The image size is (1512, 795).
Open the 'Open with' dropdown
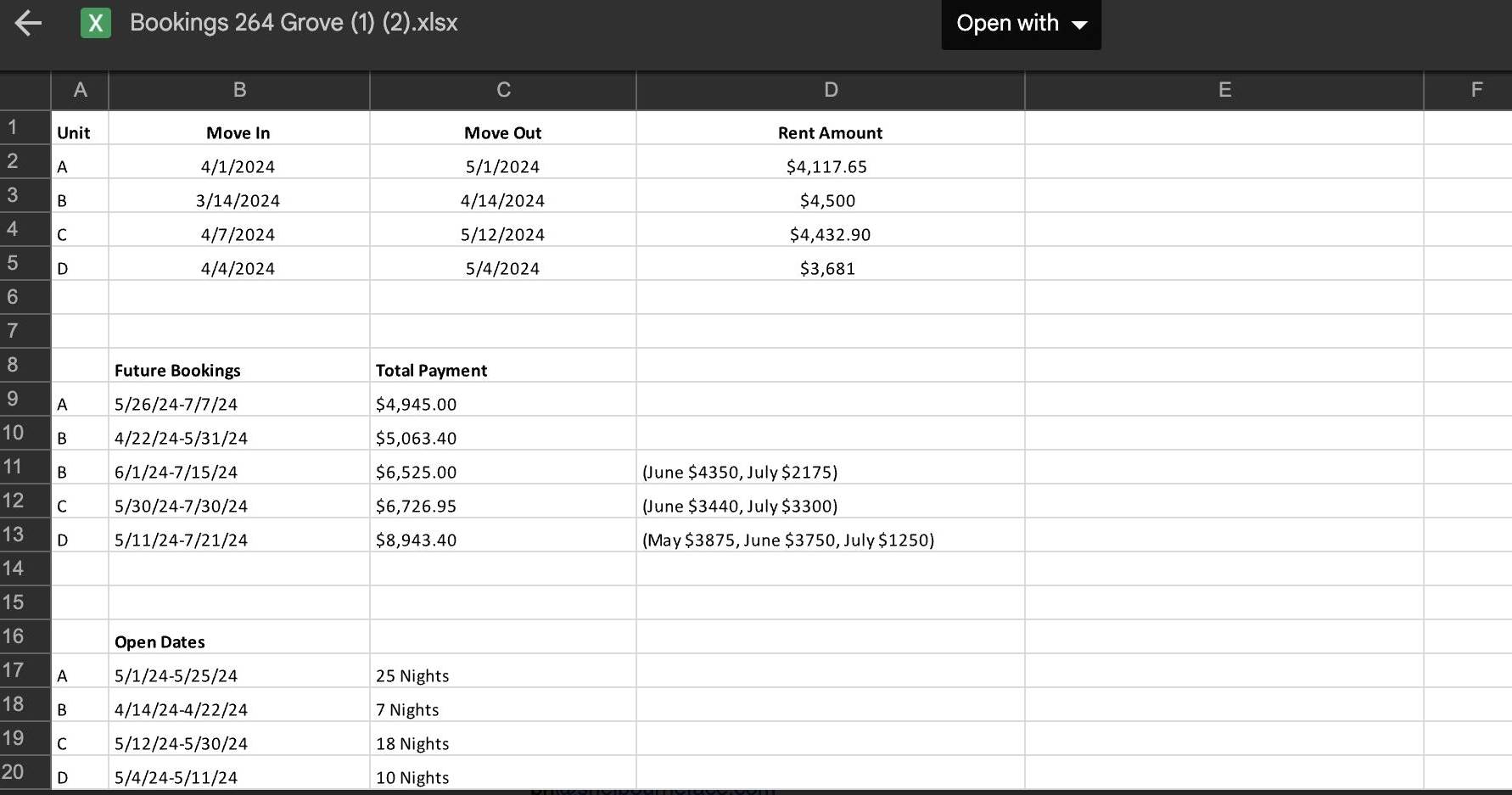click(x=1021, y=24)
